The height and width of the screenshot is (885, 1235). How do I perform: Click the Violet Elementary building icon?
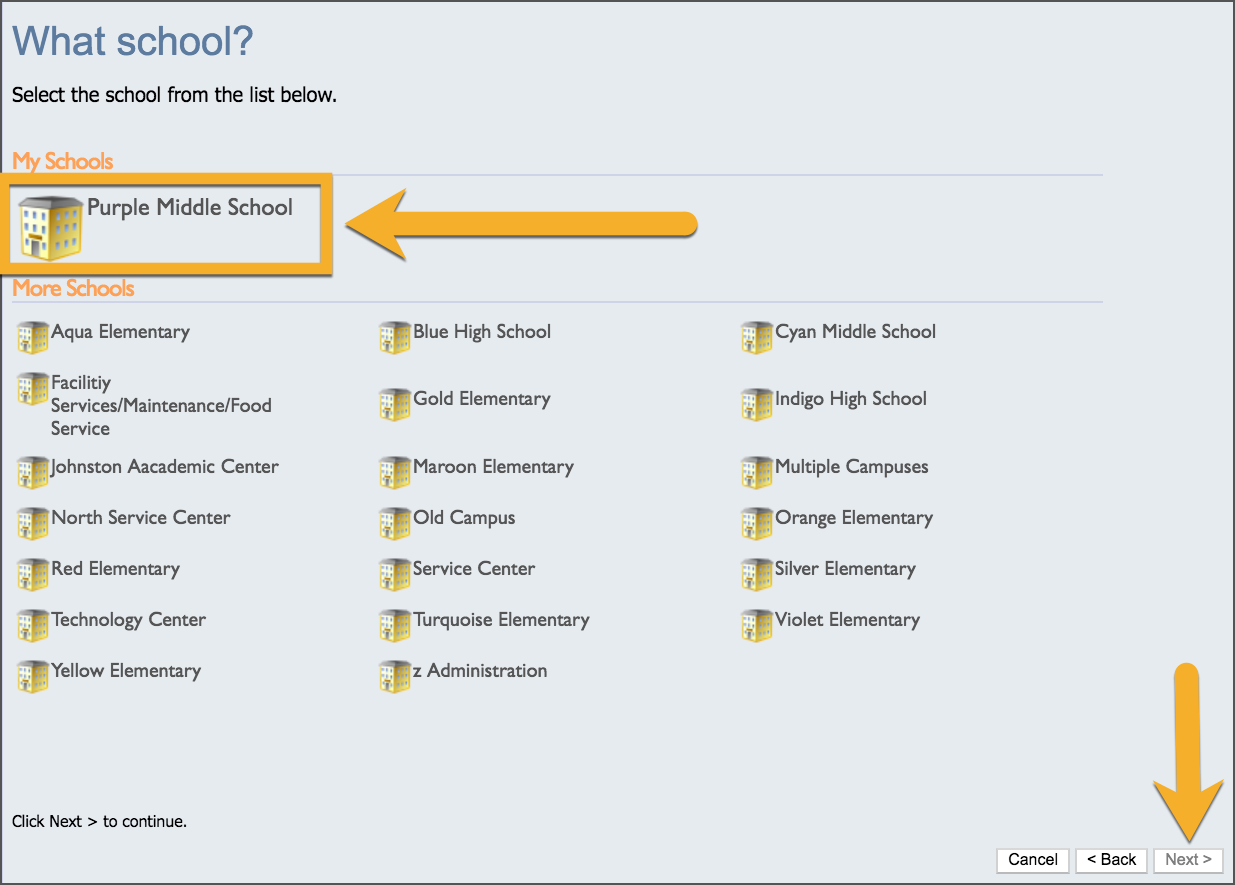point(757,625)
